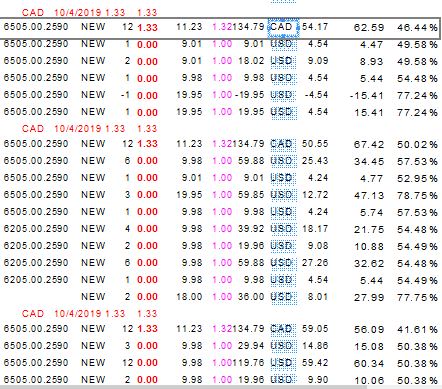Image resolution: width=442 pixels, height=389 pixels.
Task: Select the 59.05 amount
Action: point(315,329)
